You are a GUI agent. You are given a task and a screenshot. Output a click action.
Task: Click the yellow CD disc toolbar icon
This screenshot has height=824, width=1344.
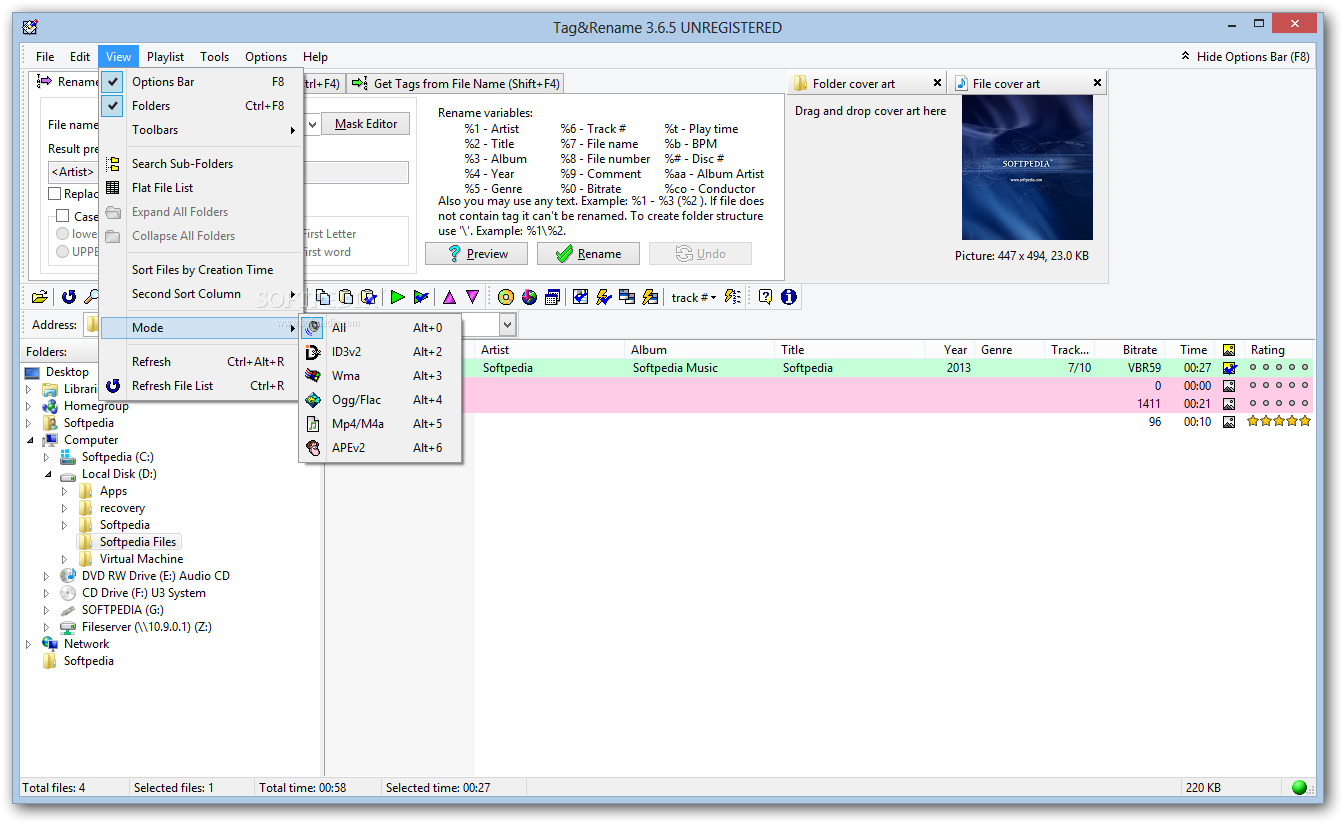506,297
